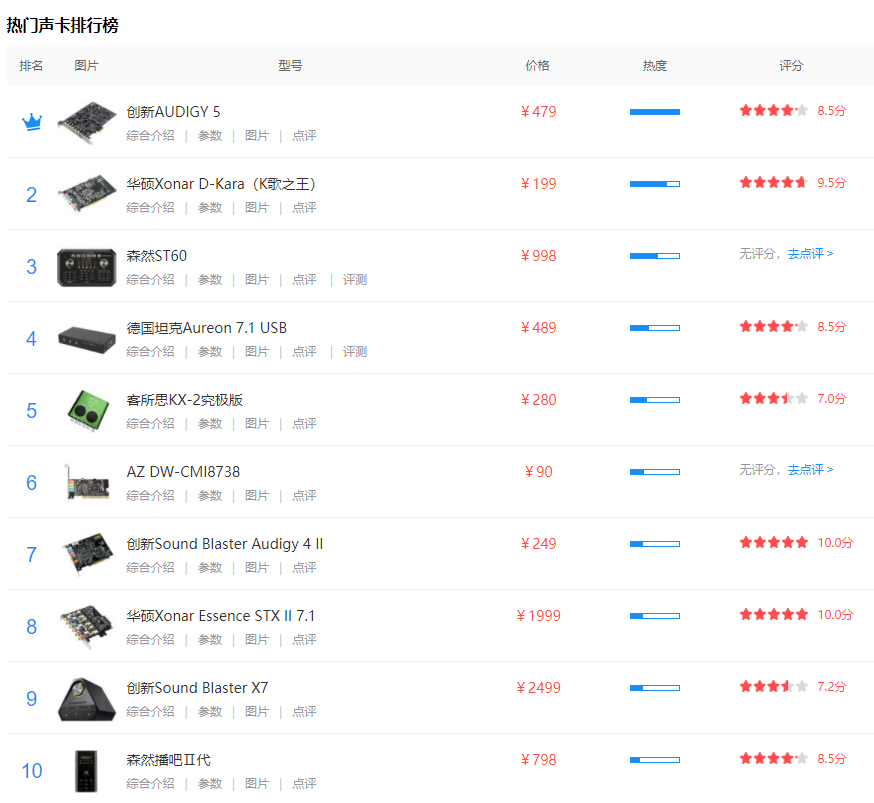Screen dimensions: 874x803
Task: Open the 森然播吧II代 title link
Action: 168,760
